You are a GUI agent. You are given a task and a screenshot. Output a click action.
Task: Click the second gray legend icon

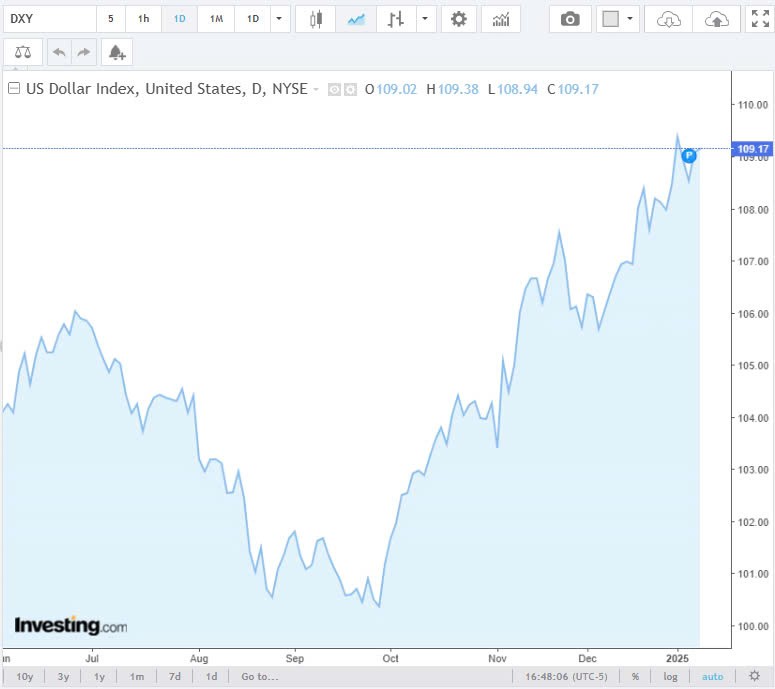click(350, 89)
